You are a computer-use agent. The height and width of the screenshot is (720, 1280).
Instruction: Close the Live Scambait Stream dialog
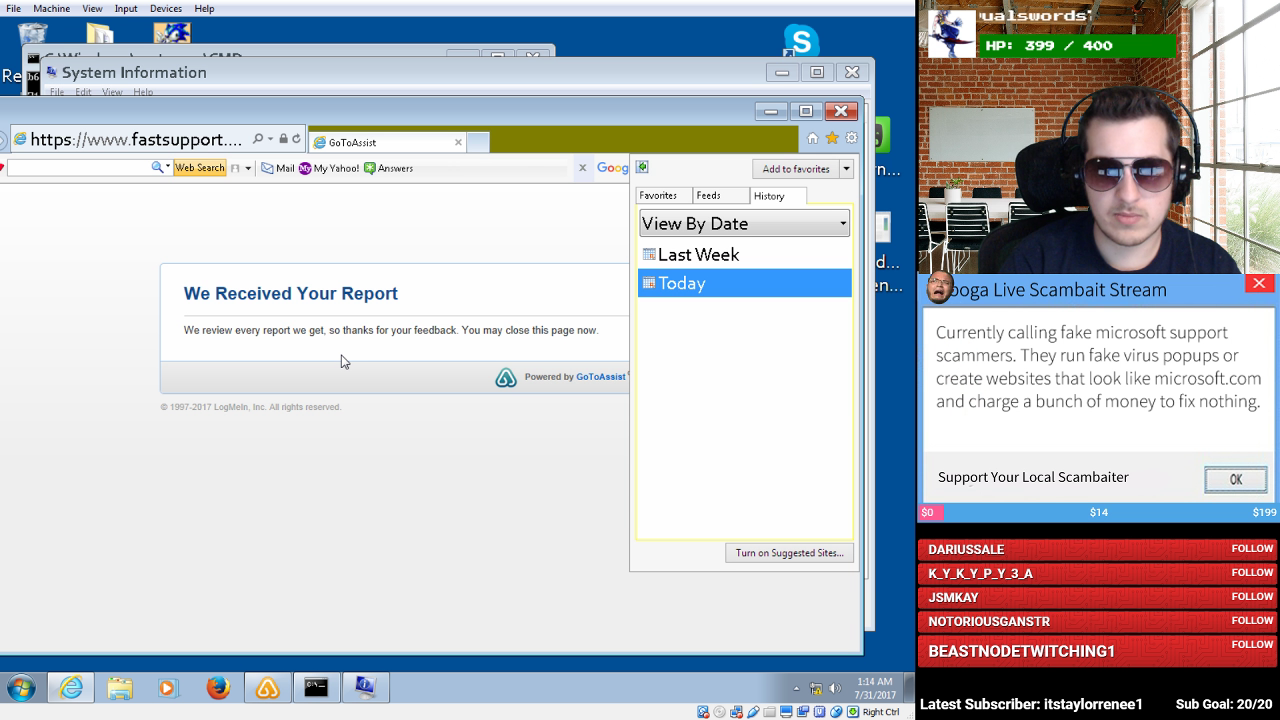click(1259, 284)
